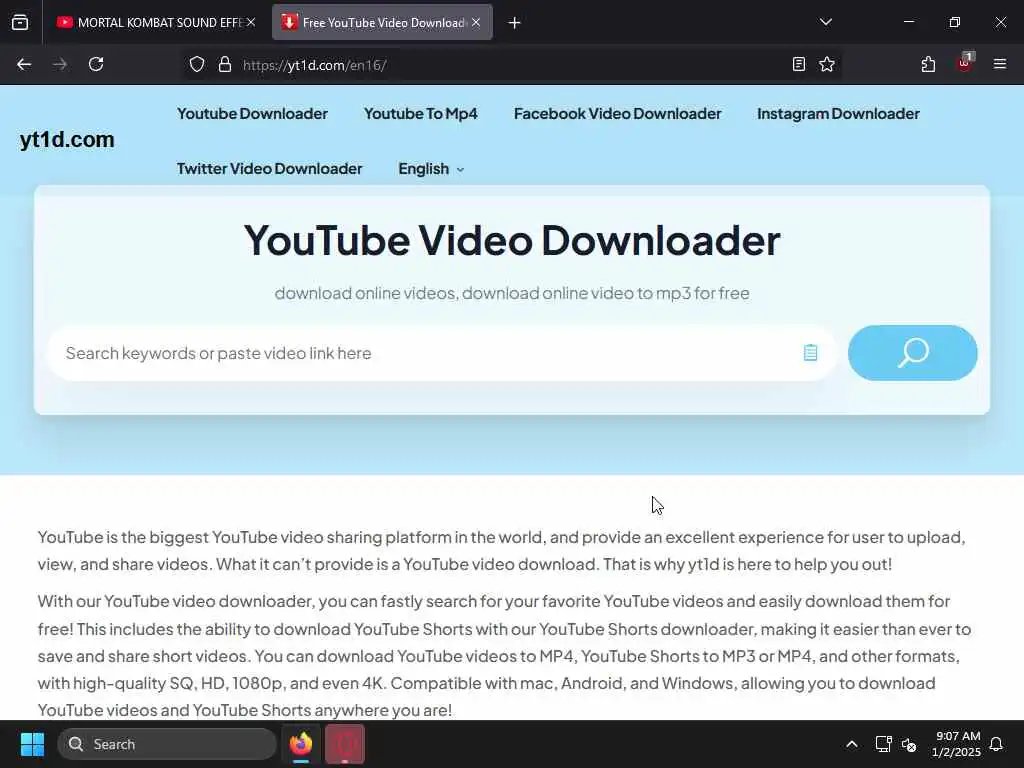Click the uBlock Origin extension icon
The width and height of the screenshot is (1024, 768).
coord(965,63)
